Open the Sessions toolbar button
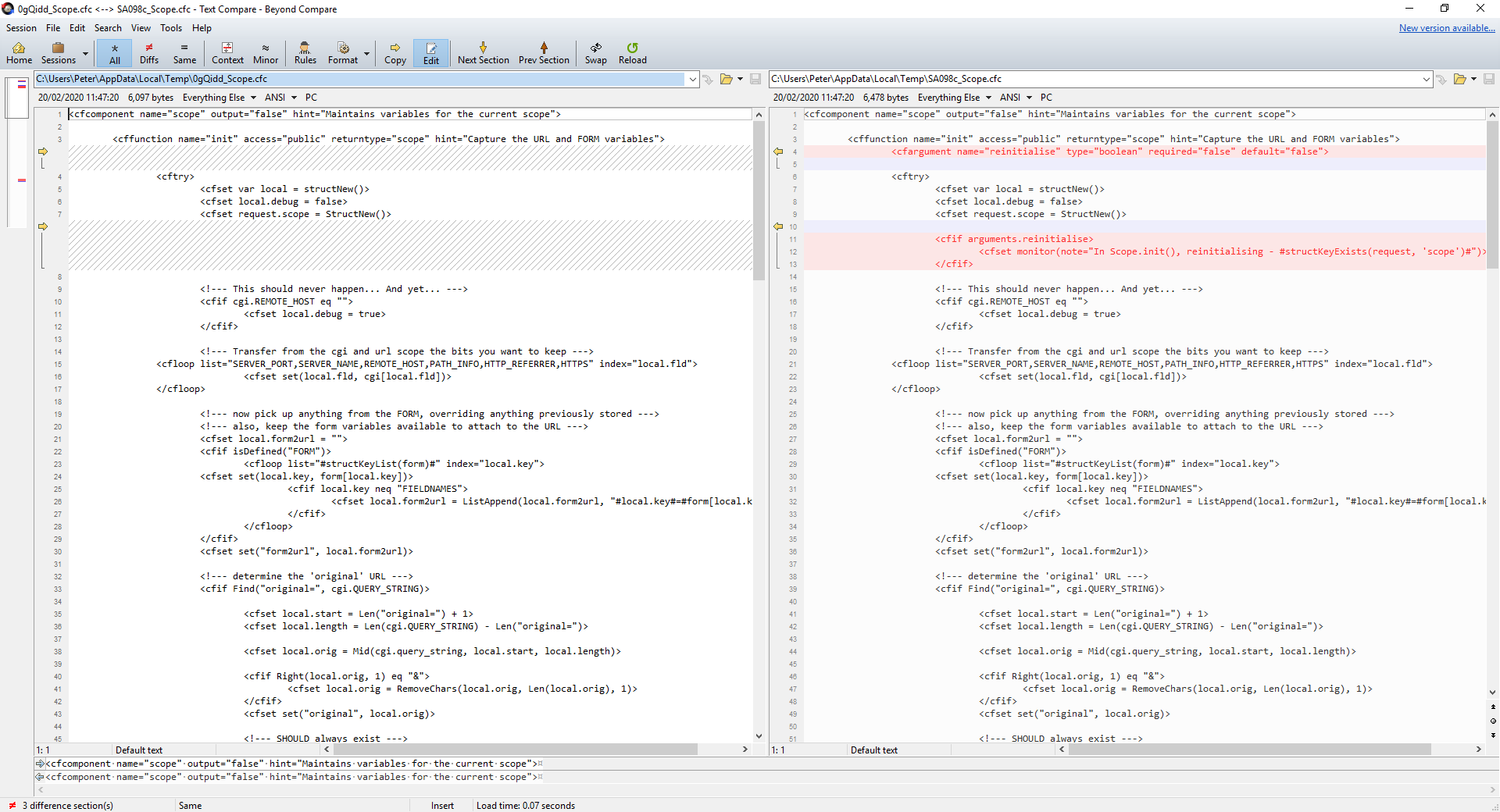 [59, 53]
